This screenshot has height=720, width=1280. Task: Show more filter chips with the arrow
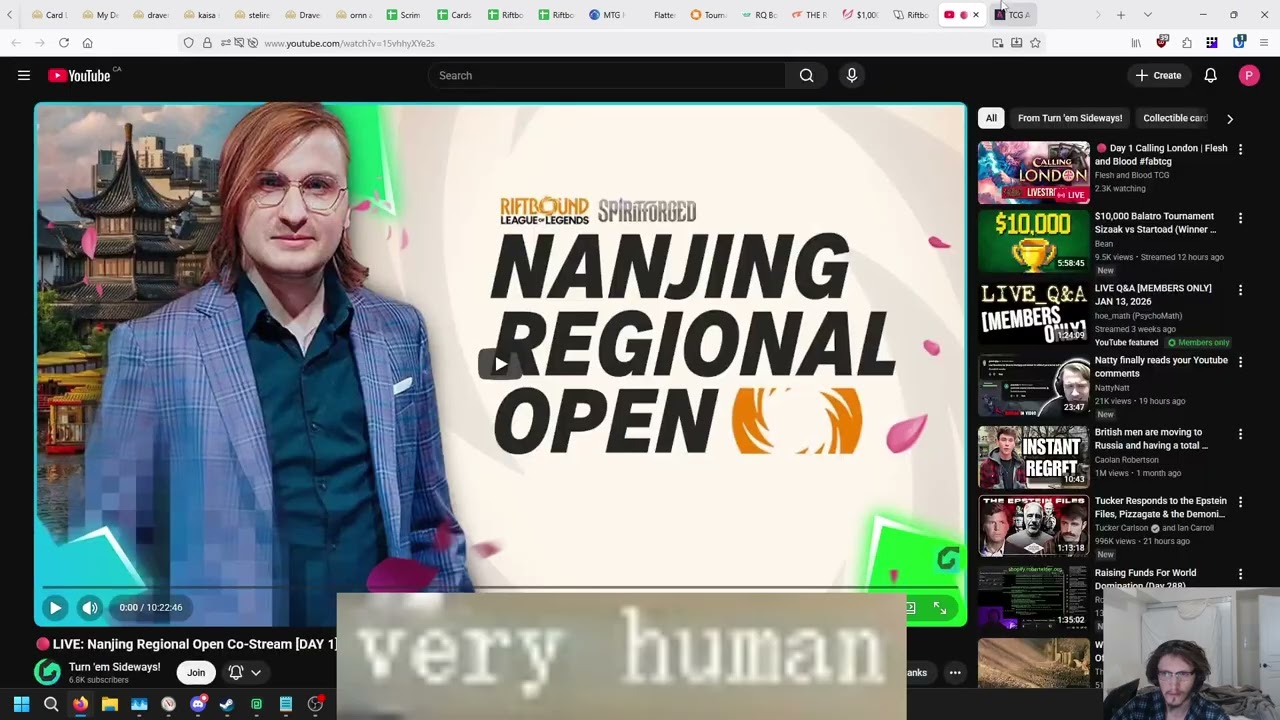[1230, 118]
